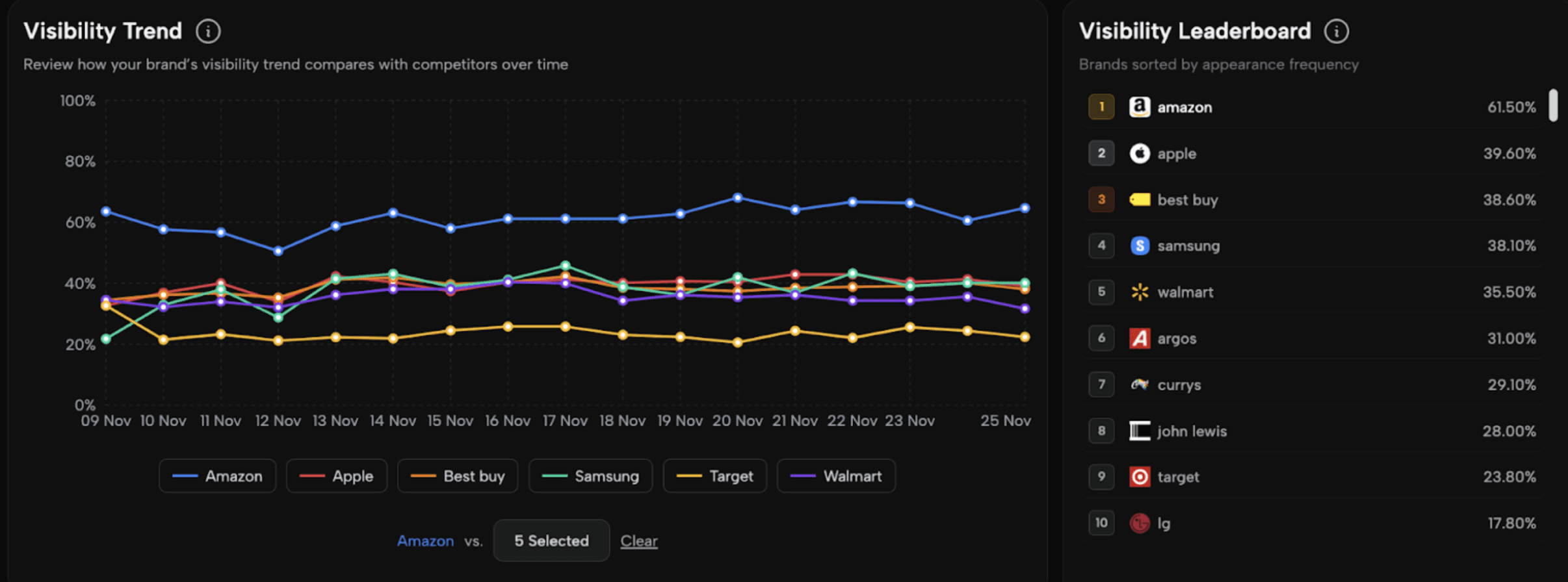Open the 5 Selected competitors selector
Viewport: 1568px width, 582px height.
pos(551,540)
